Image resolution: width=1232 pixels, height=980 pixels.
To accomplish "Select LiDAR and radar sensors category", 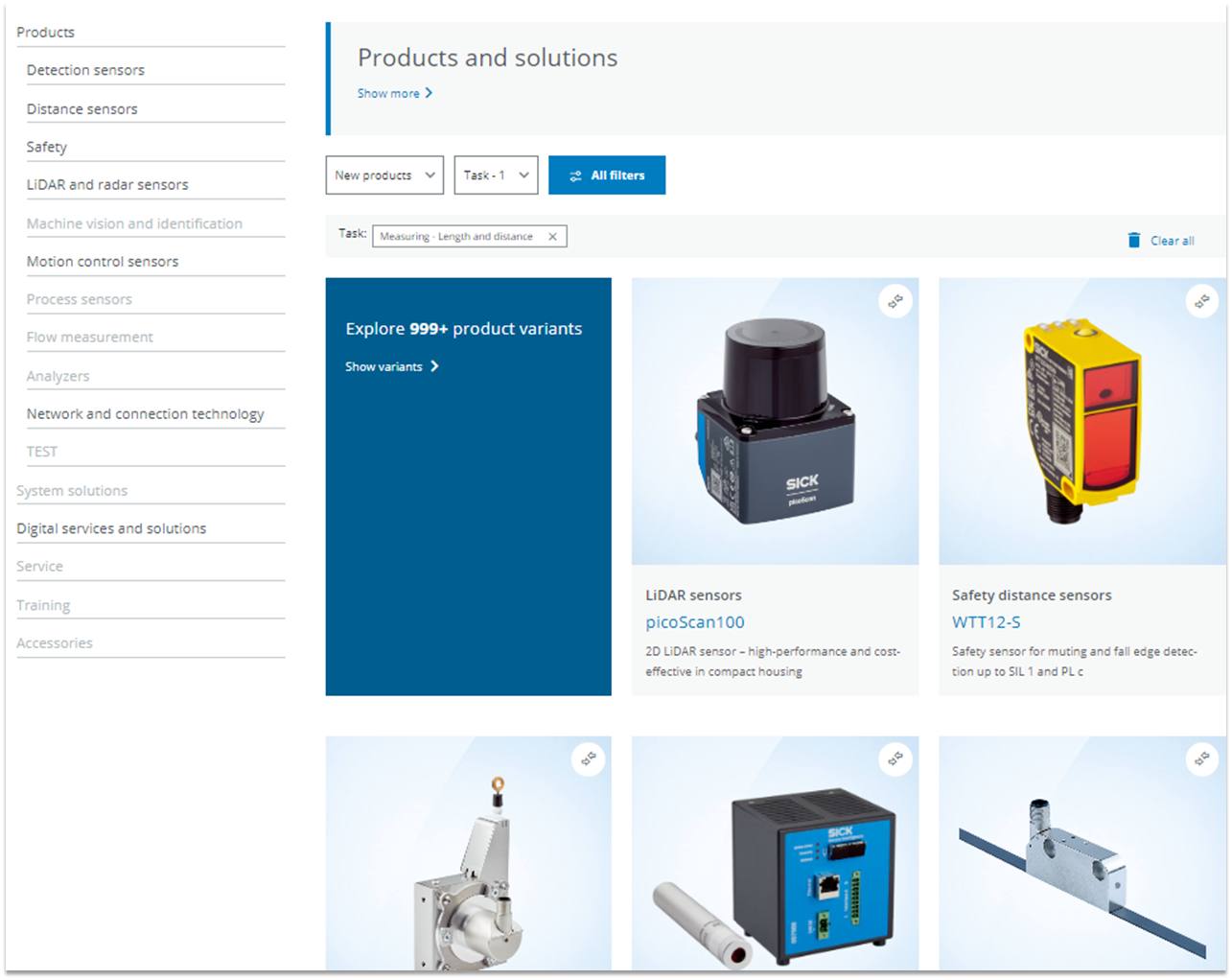I will tap(107, 185).
